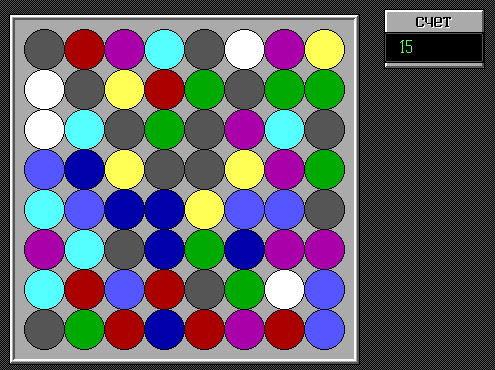Viewport: 495px width, 370px height.
Task: Click the red ball between yellow and green balls
Action: (x=164, y=89)
